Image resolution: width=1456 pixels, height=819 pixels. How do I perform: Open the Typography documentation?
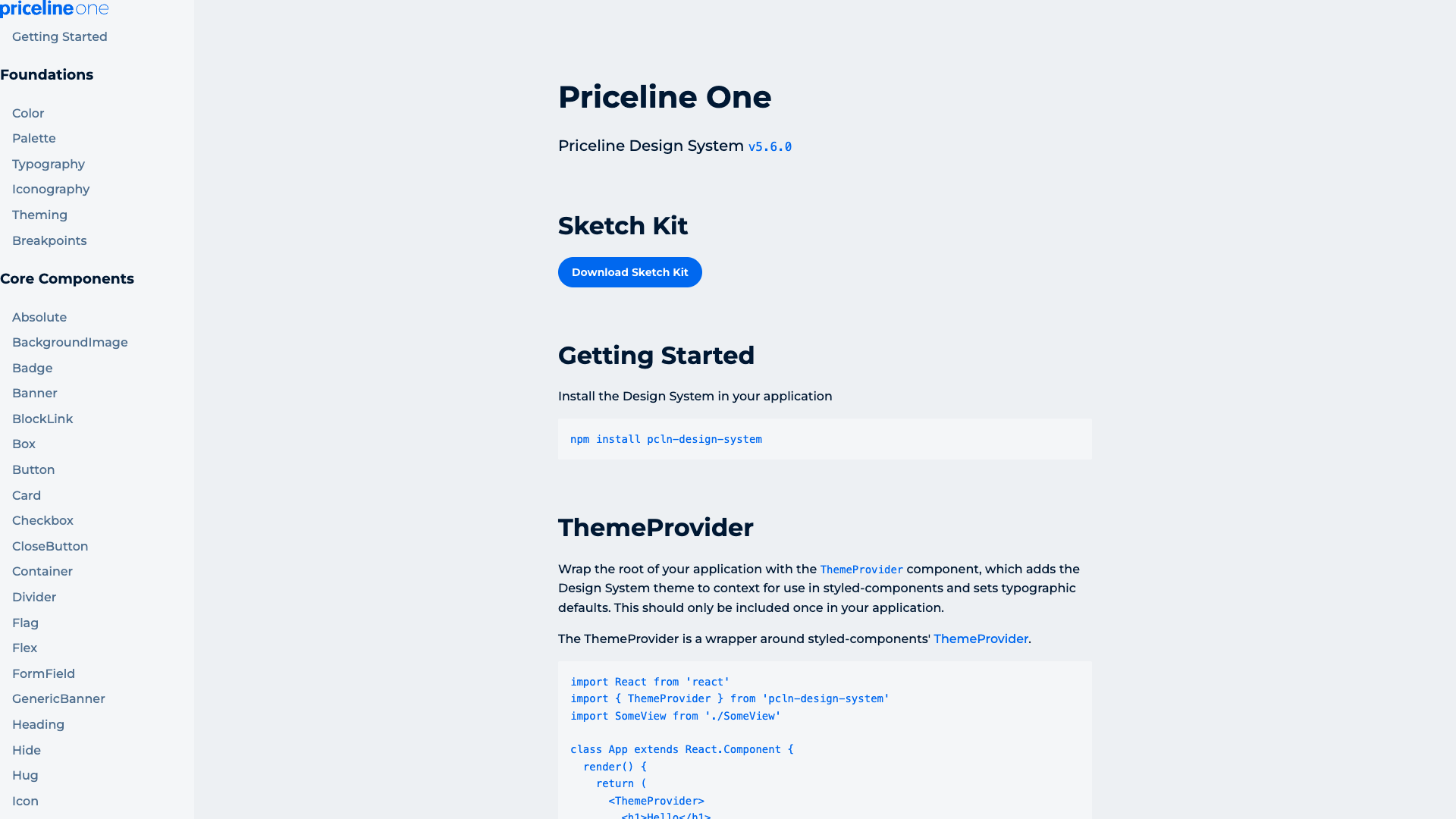click(48, 164)
